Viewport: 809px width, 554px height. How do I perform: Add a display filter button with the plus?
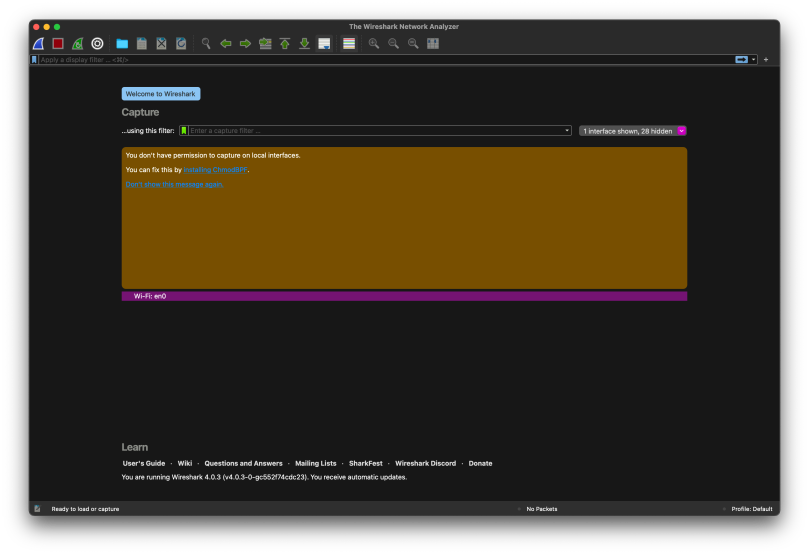tap(766, 60)
